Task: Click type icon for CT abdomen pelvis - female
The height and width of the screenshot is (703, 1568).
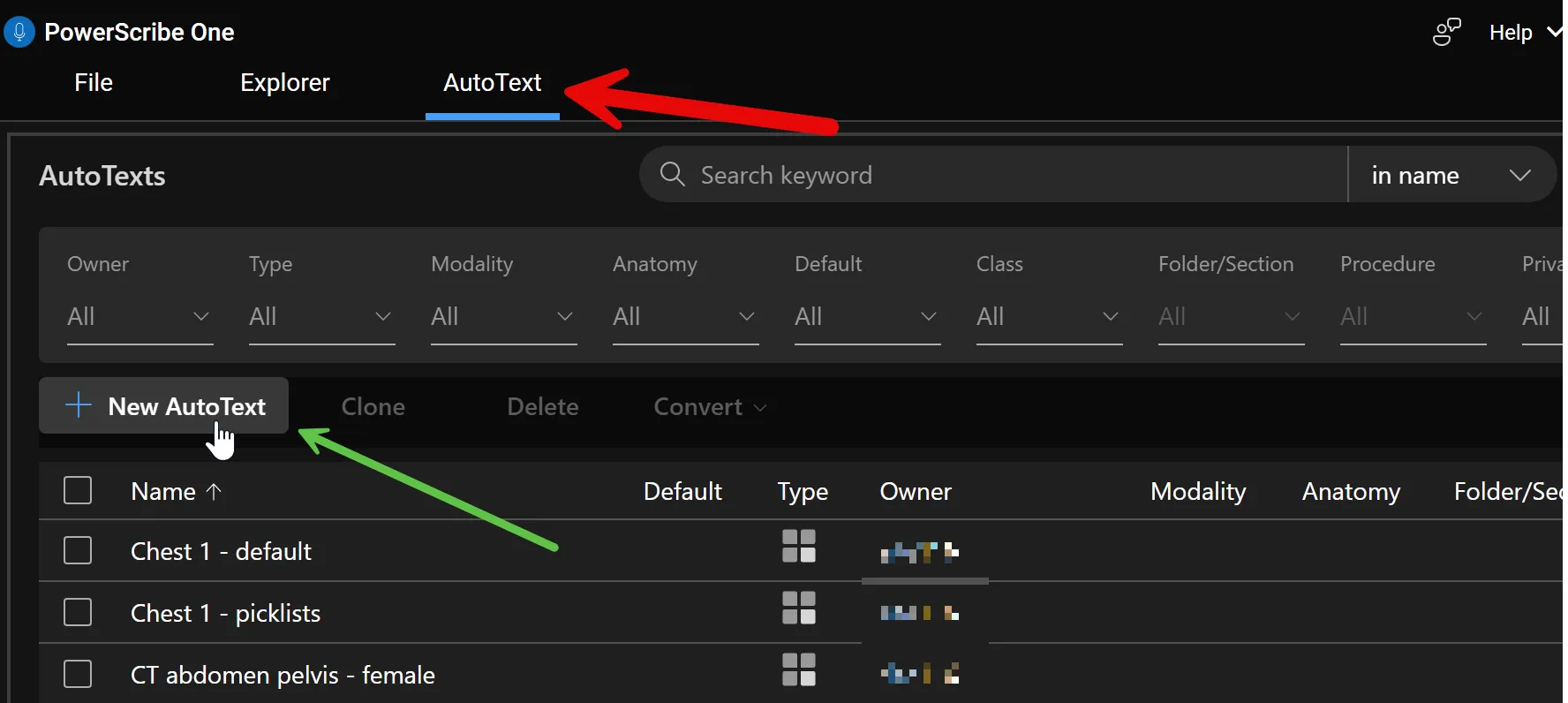Action: tap(799, 669)
